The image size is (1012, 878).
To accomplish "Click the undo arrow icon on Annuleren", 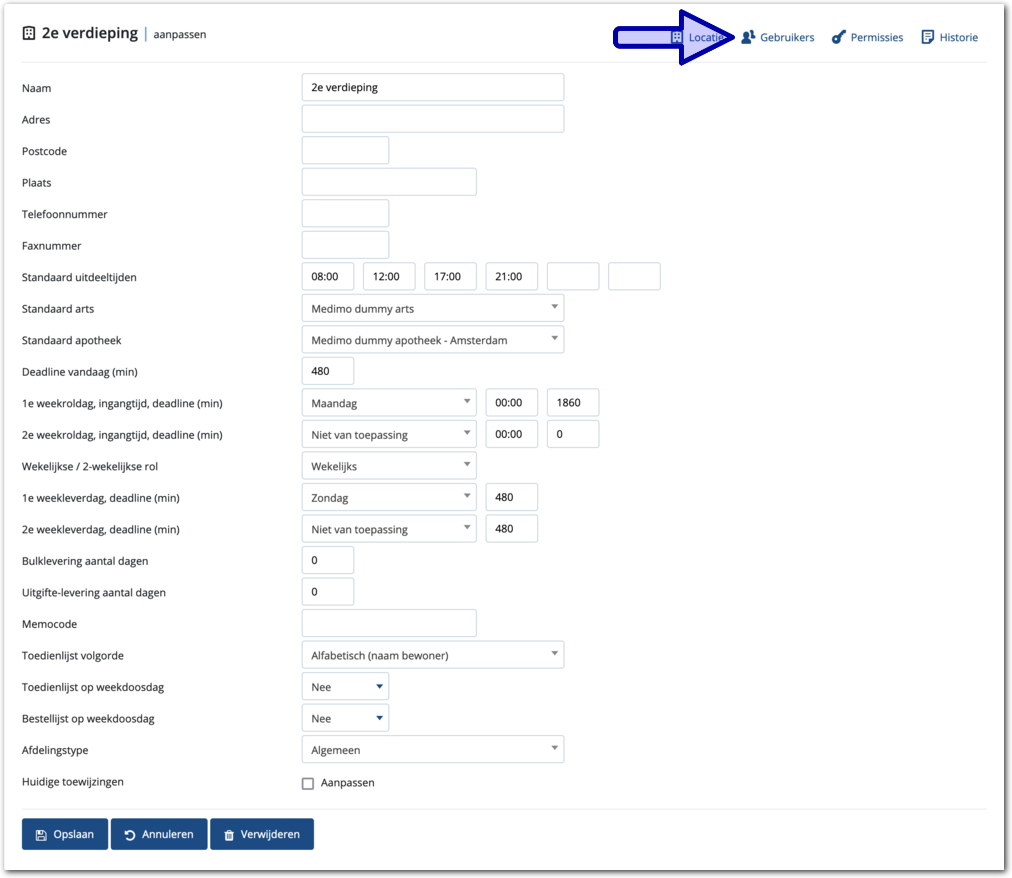I will pos(130,835).
